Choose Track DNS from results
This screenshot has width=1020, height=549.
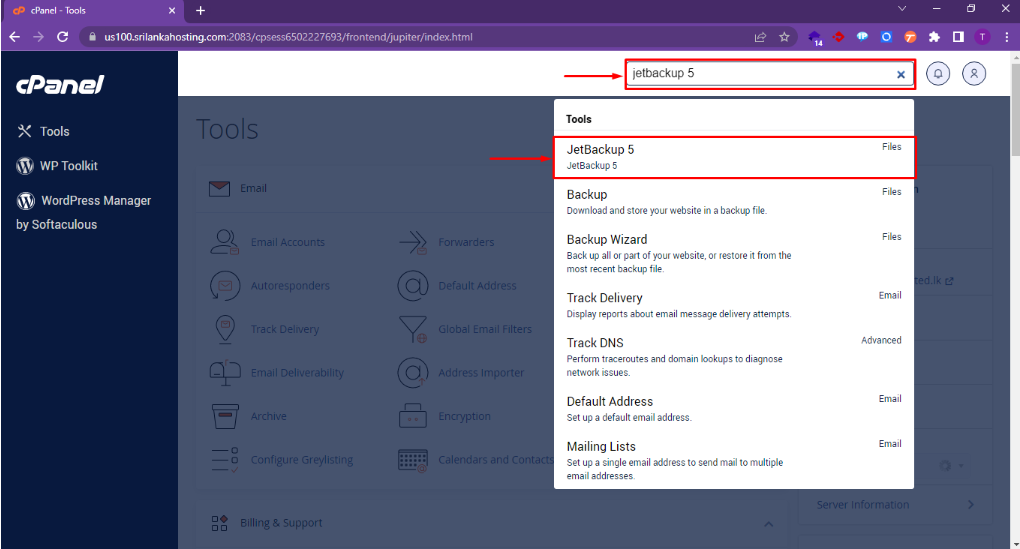[595, 343]
